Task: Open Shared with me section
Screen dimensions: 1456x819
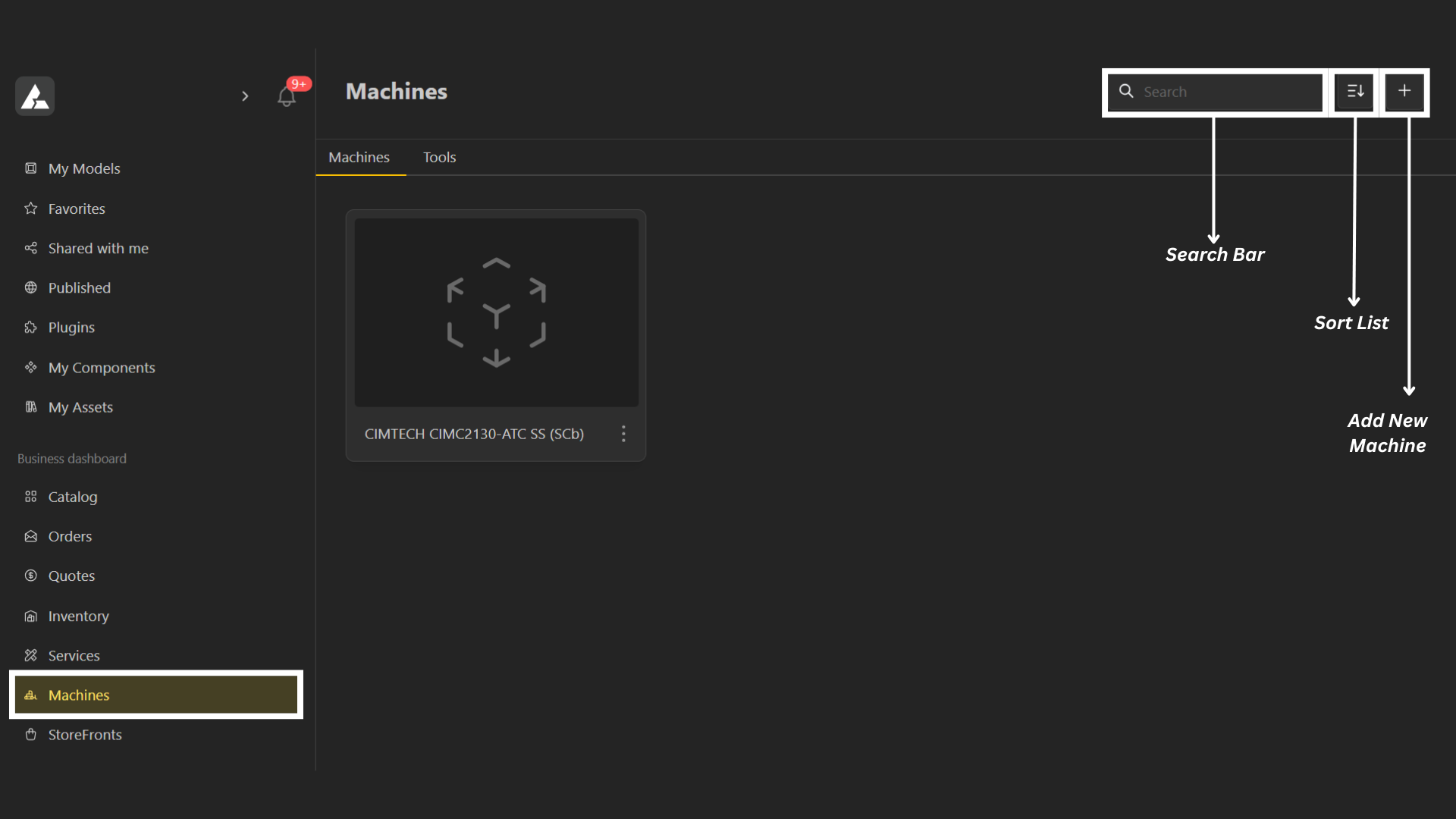Action: pyautogui.click(x=98, y=248)
